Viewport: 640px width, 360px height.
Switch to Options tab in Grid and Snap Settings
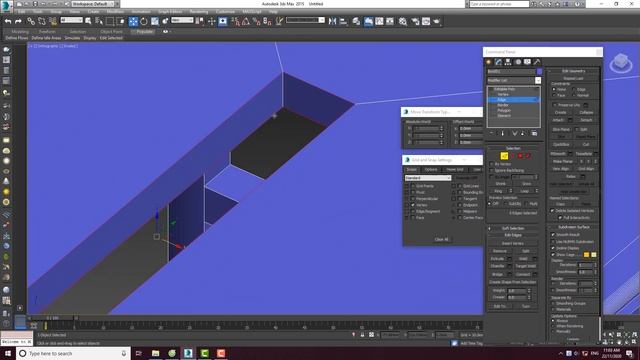pyautogui.click(x=431, y=169)
